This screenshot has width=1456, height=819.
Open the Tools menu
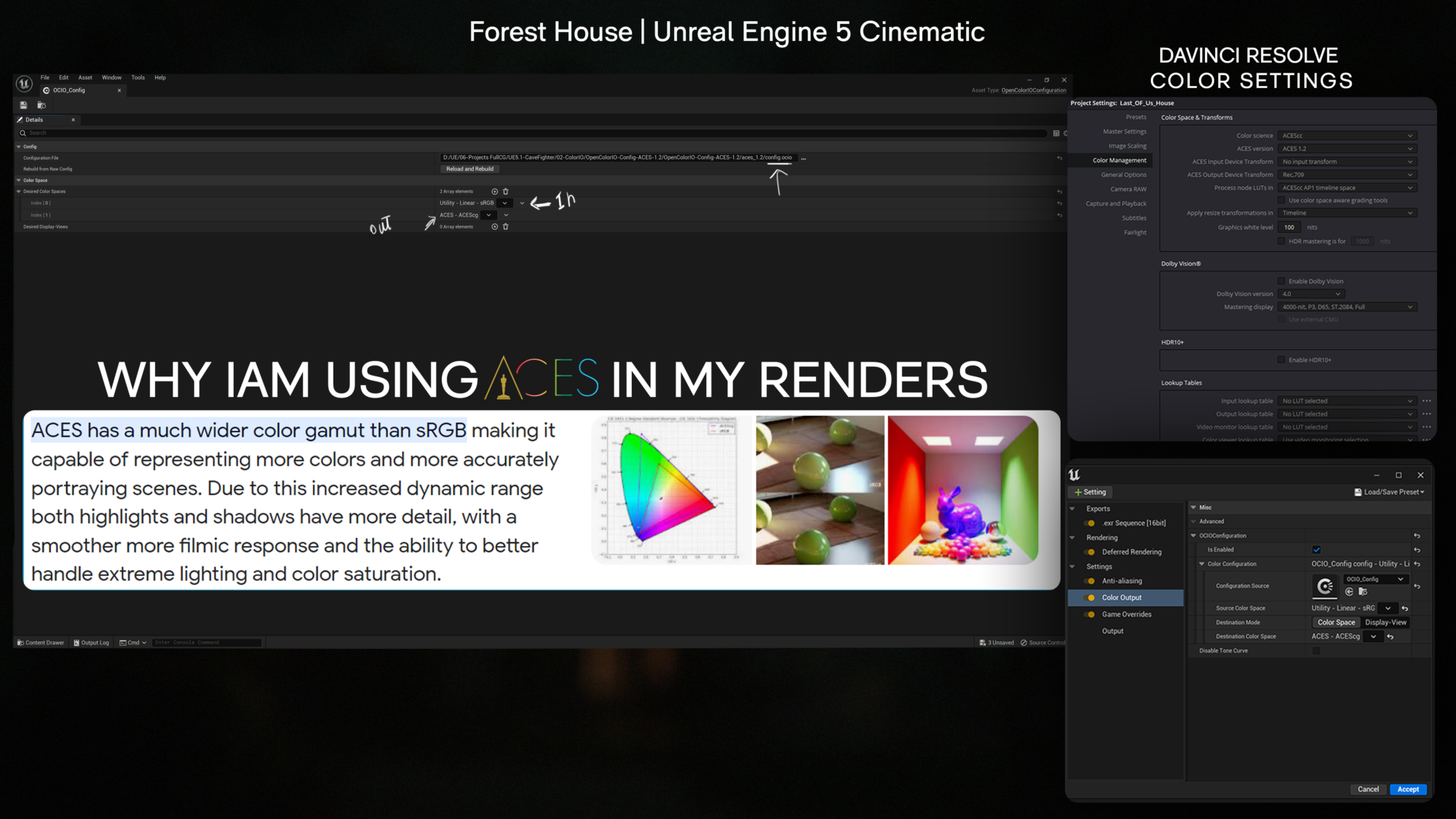138,77
